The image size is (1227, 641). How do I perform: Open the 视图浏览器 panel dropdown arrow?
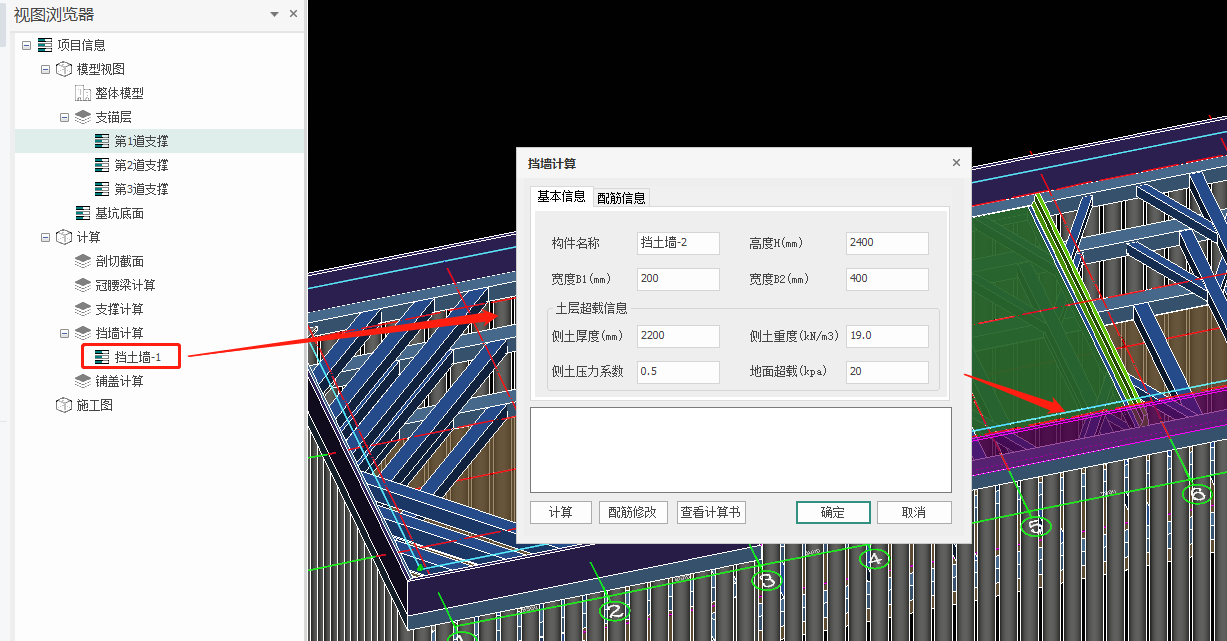pyautogui.click(x=275, y=14)
